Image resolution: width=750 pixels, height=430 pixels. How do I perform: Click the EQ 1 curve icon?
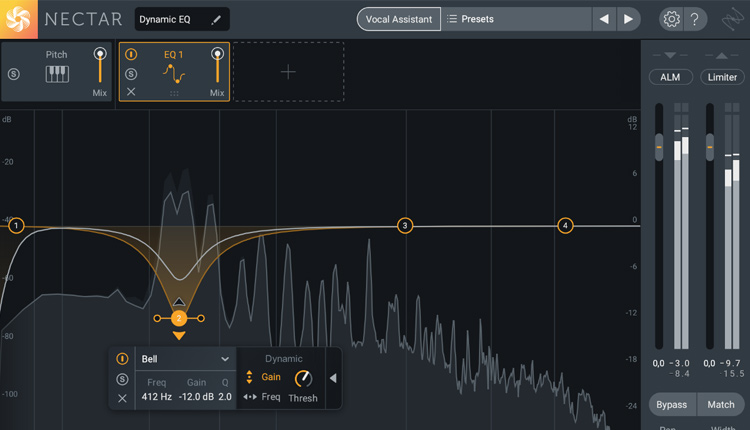pyautogui.click(x=176, y=74)
